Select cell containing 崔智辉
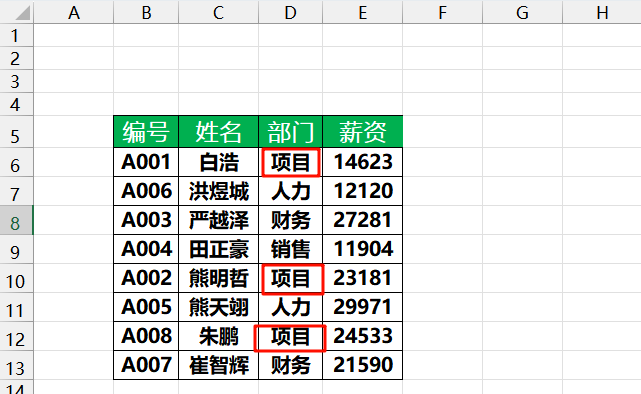 pyautogui.click(x=218, y=365)
